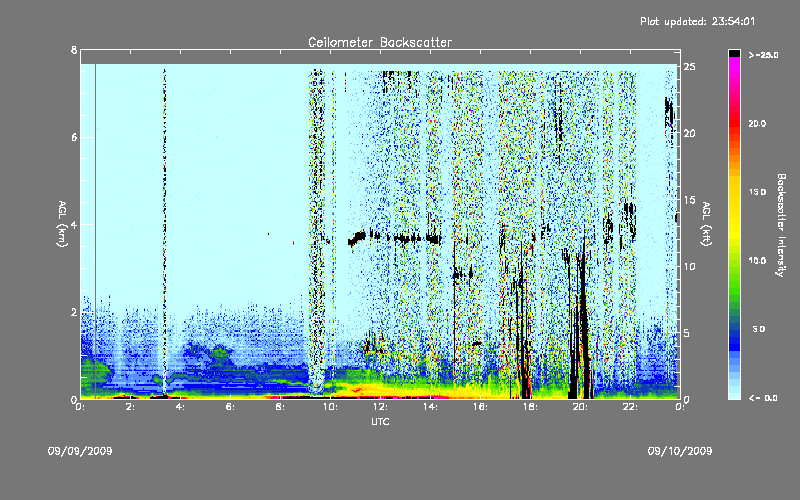Click the 'Plot updated: 23:54:01' timestamp

pos(697,21)
